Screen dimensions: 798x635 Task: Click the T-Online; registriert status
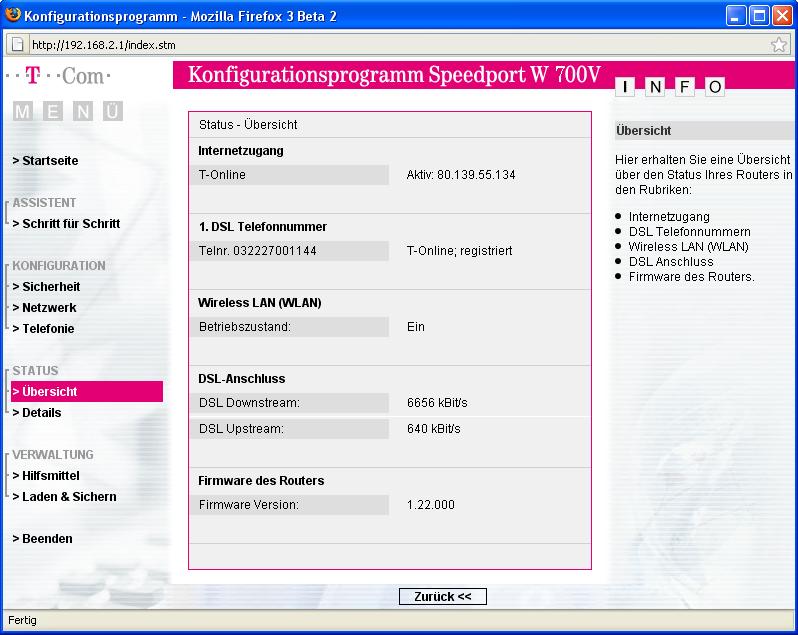[x=459, y=251]
